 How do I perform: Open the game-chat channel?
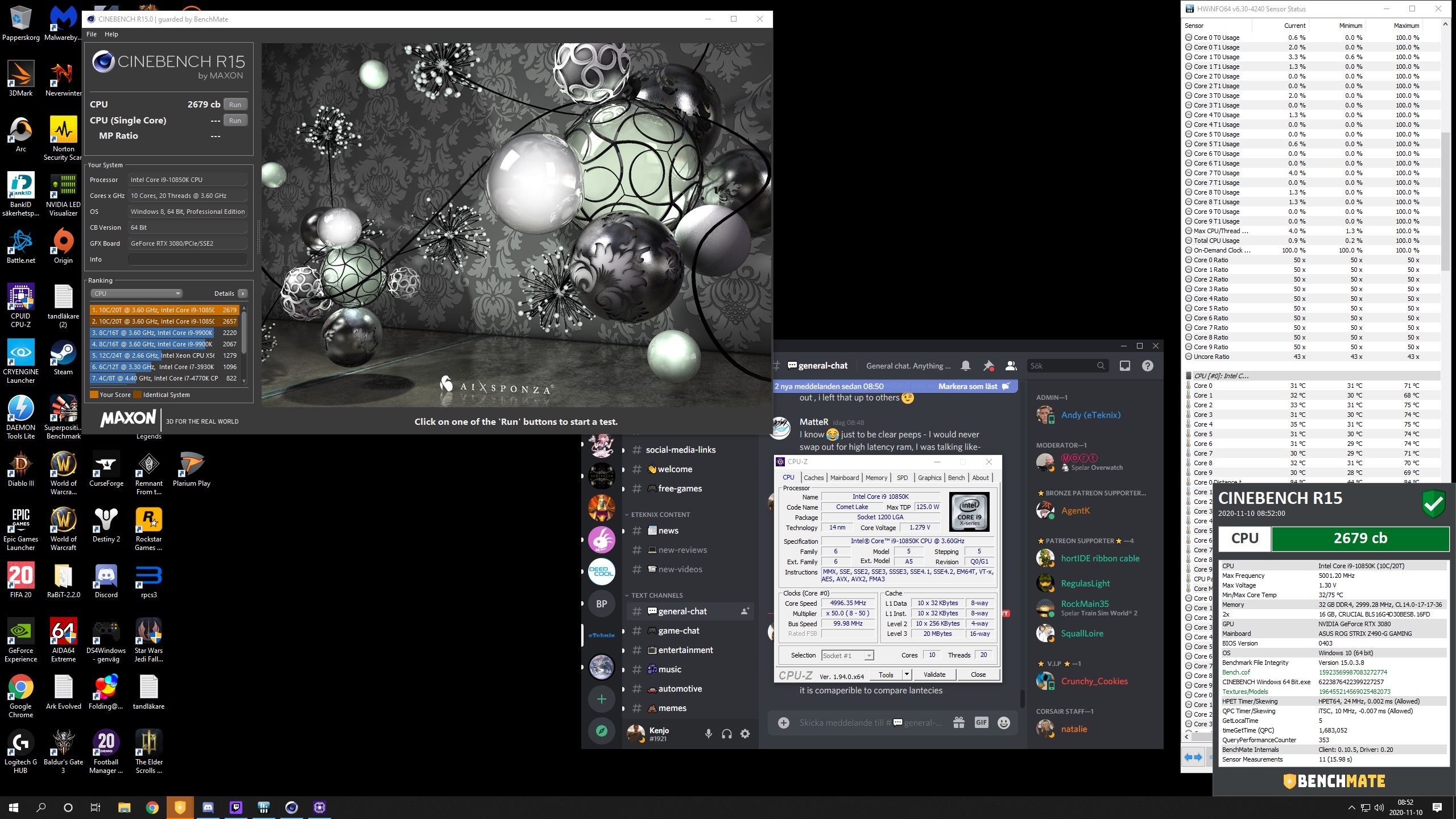[x=690, y=631]
